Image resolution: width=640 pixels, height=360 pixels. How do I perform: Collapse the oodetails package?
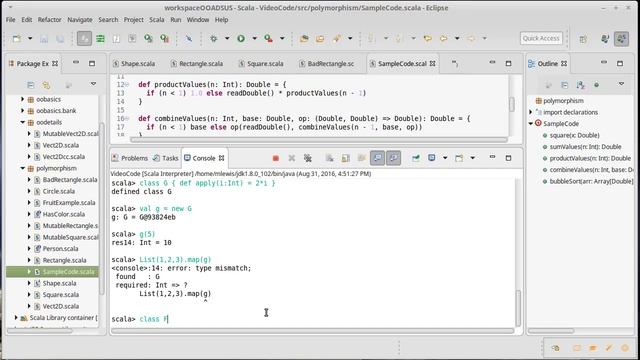pyautogui.click(x=22, y=122)
